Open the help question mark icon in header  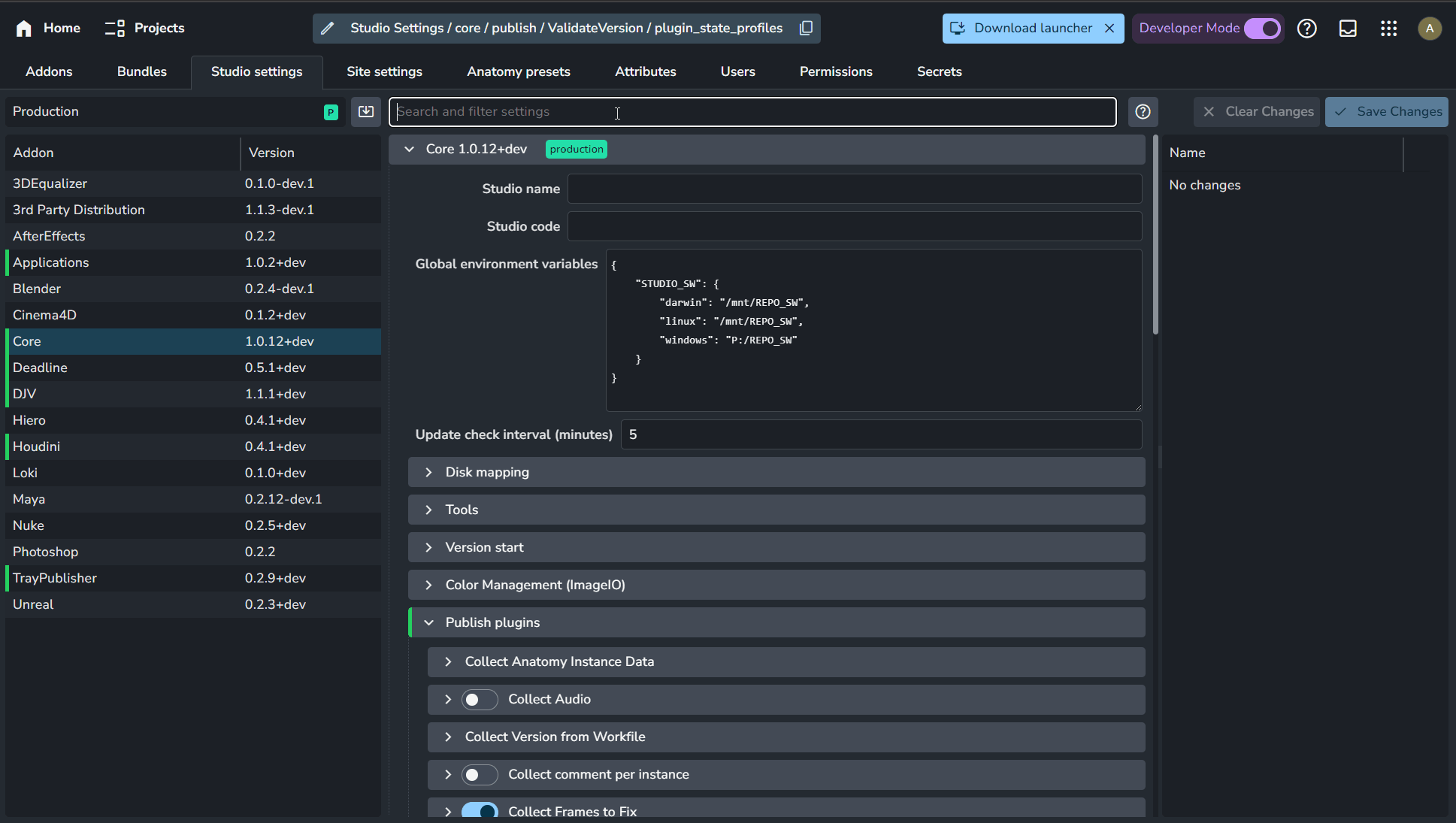pos(1307,29)
